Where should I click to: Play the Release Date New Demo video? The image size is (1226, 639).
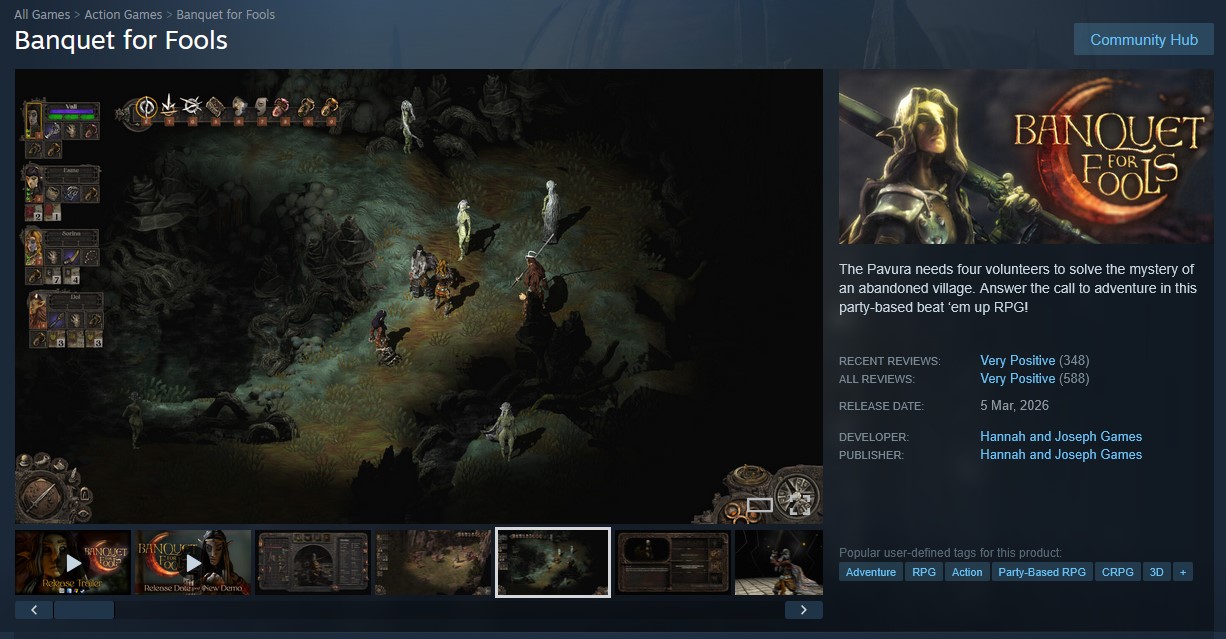(x=193, y=563)
